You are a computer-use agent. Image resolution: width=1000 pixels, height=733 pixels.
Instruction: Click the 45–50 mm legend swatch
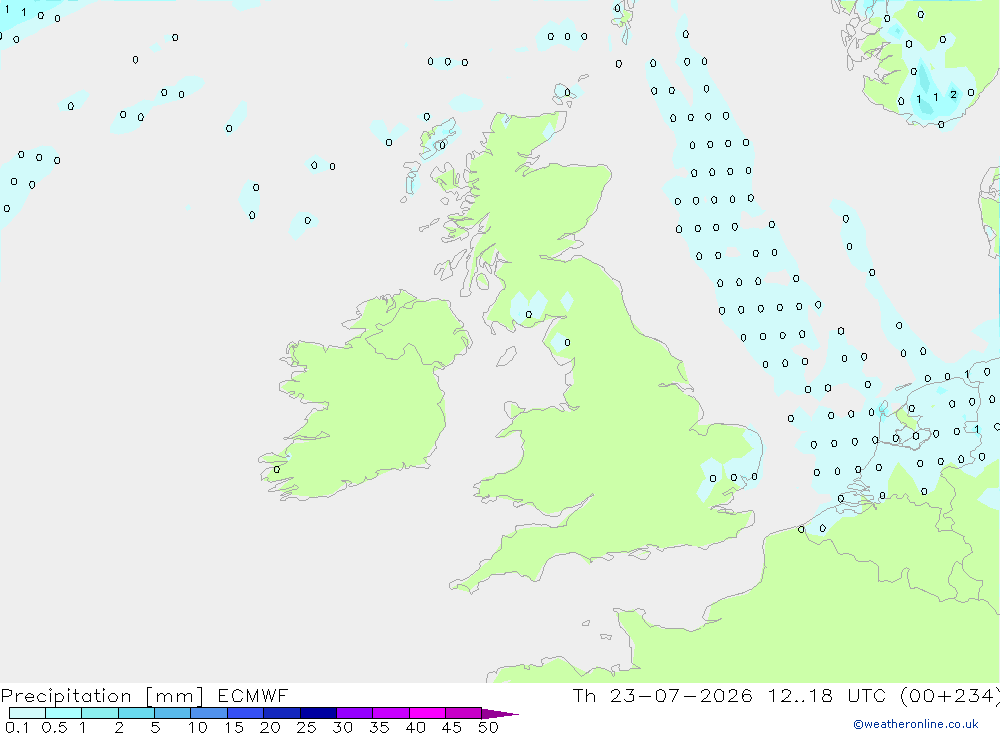464,713
